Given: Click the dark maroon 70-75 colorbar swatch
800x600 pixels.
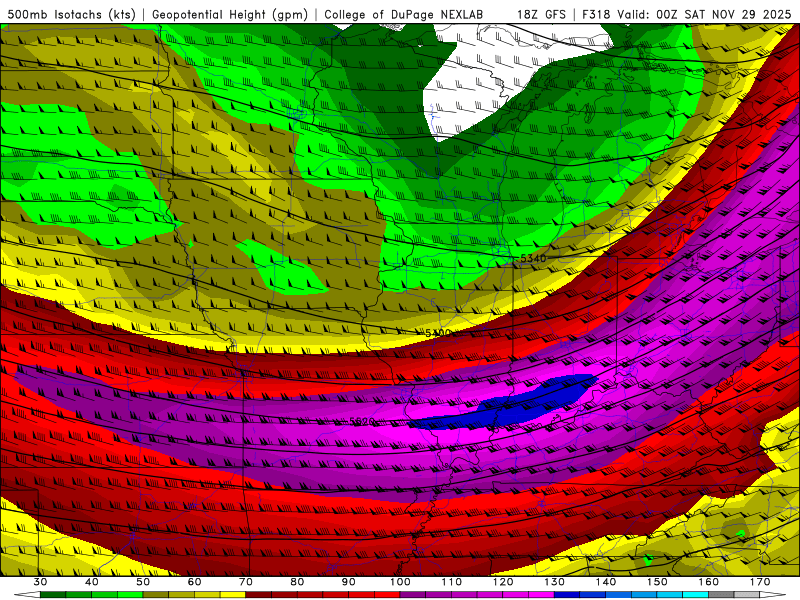Looking at the screenshot, I should point(259,595).
